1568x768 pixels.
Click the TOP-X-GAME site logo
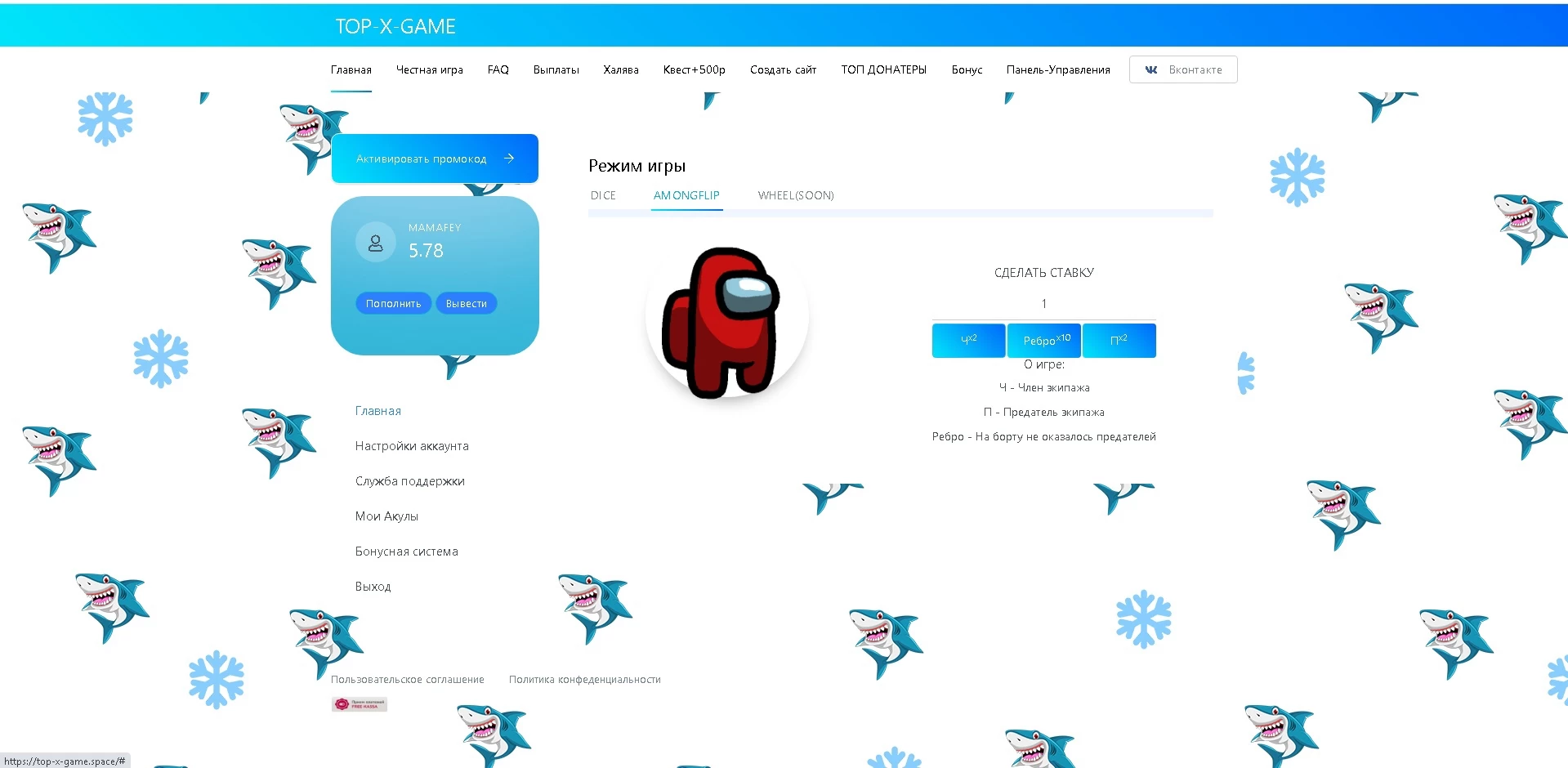[395, 26]
